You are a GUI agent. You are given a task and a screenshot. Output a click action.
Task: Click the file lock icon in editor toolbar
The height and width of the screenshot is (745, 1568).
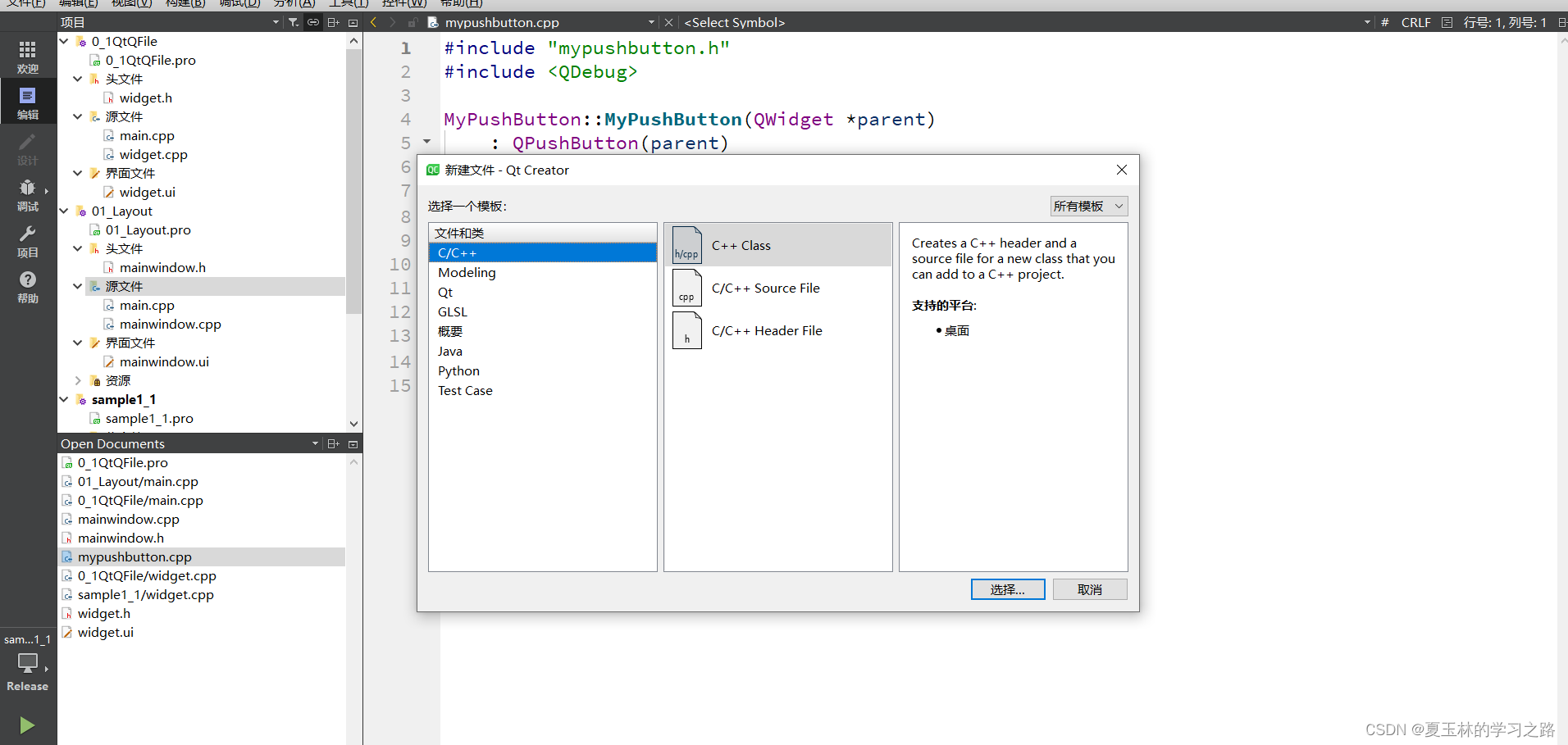(413, 22)
